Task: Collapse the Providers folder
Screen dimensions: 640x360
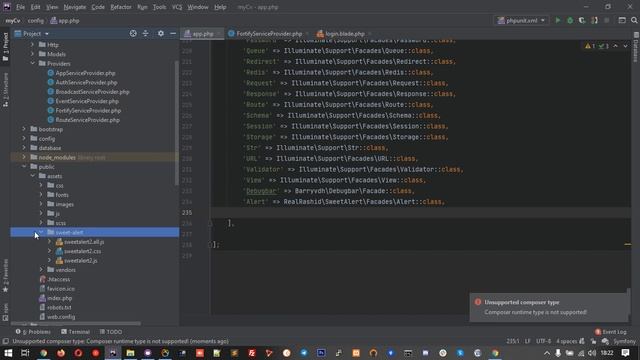Action: pos(33,63)
